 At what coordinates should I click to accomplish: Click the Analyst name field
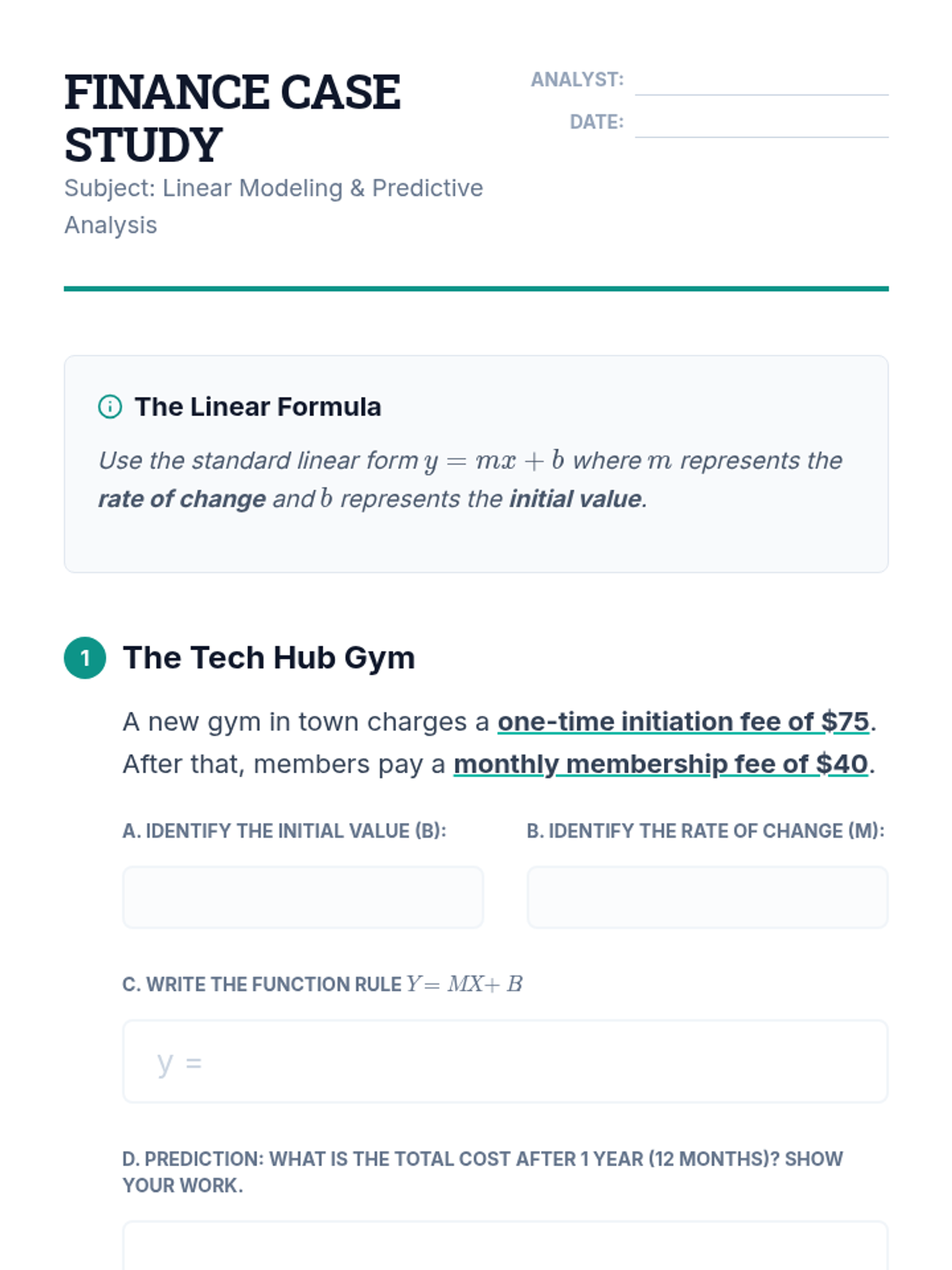(x=761, y=81)
